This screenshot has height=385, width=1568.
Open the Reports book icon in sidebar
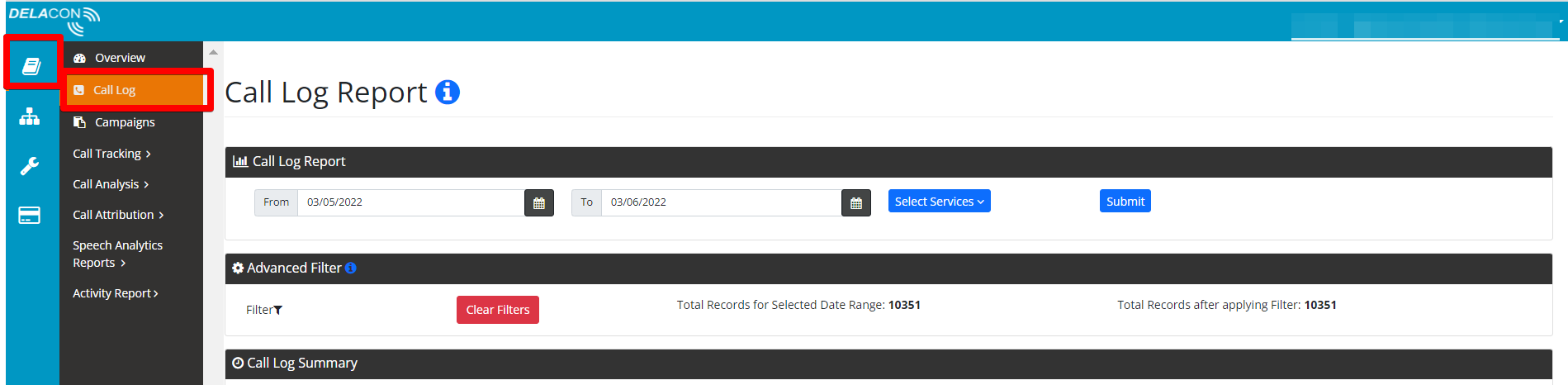pyautogui.click(x=31, y=66)
